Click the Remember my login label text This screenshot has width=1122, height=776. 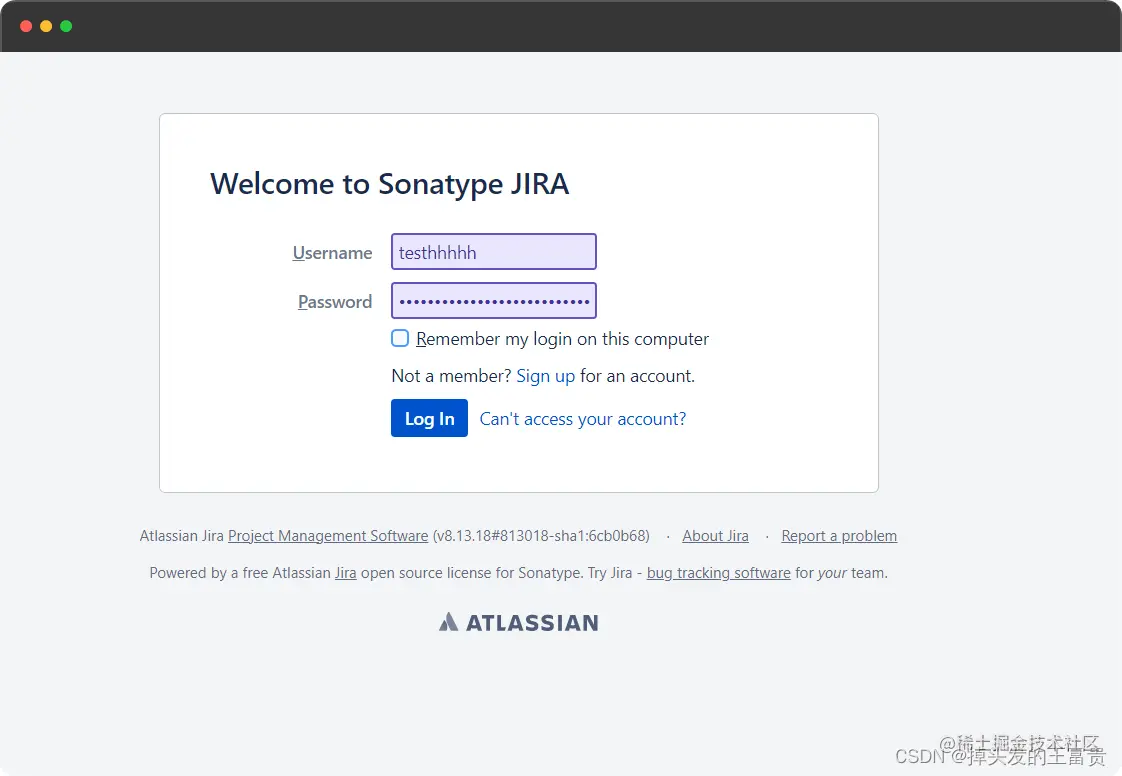(x=562, y=339)
